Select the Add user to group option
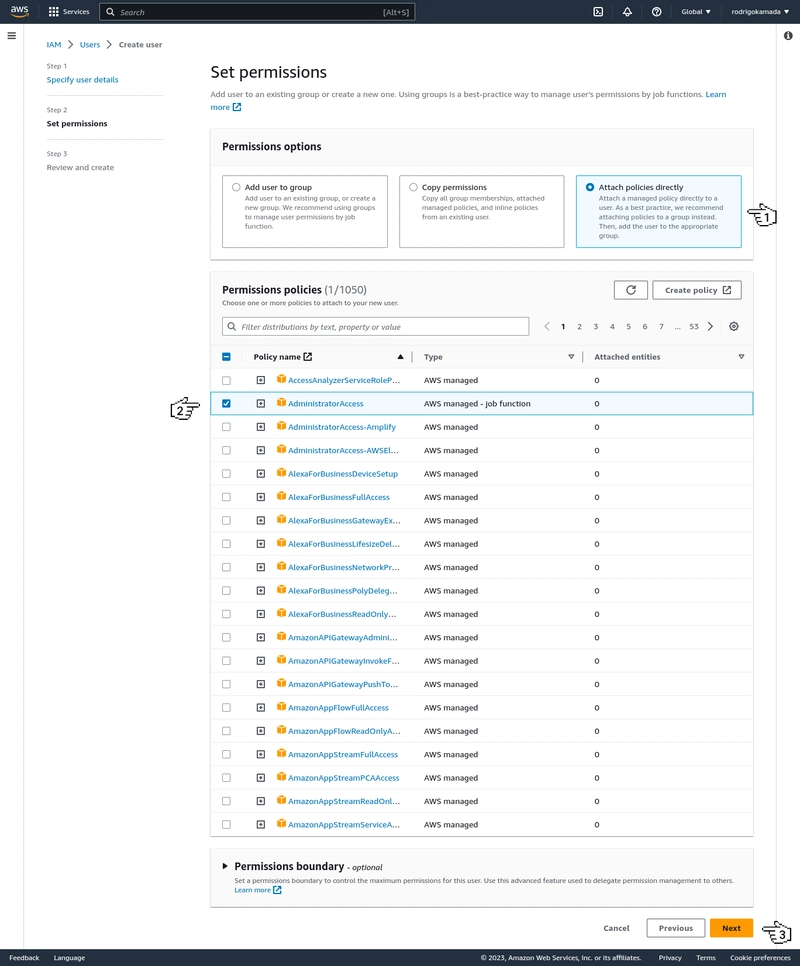The width and height of the screenshot is (800, 966). pyautogui.click(x=236, y=186)
